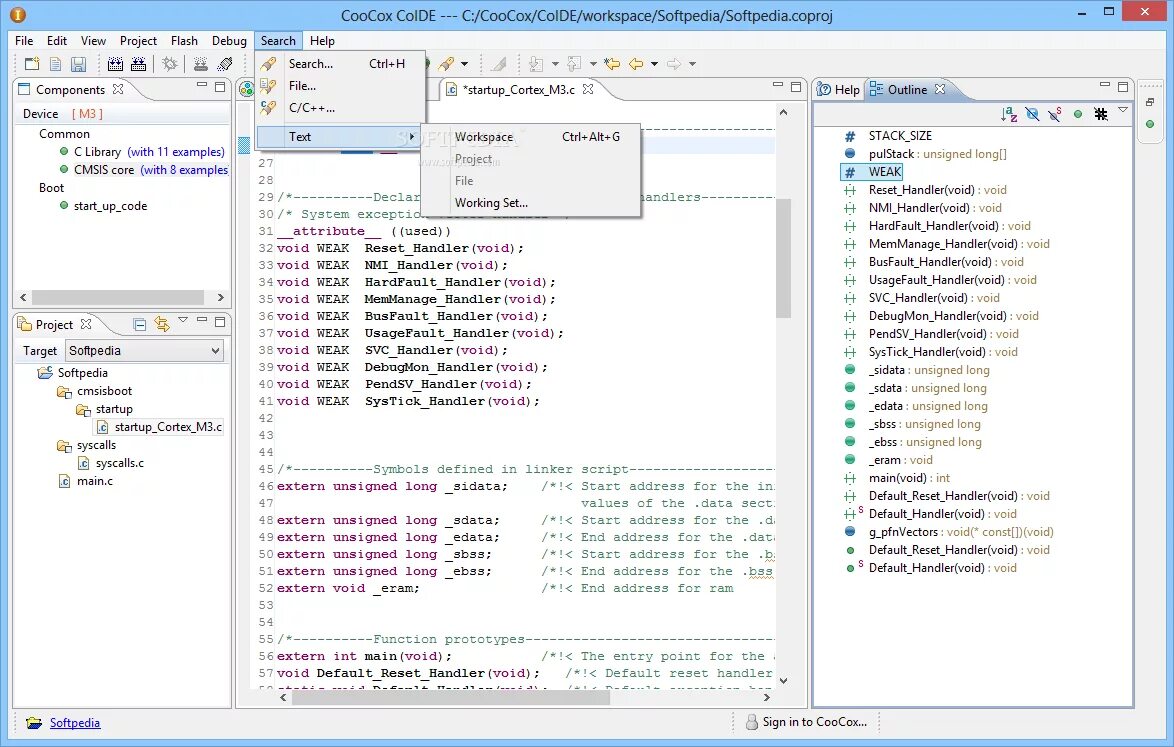Image resolution: width=1174 pixels, height=747 pixels.
Task: Click the folder icon in status bar
Action: (x=34, y=722)
